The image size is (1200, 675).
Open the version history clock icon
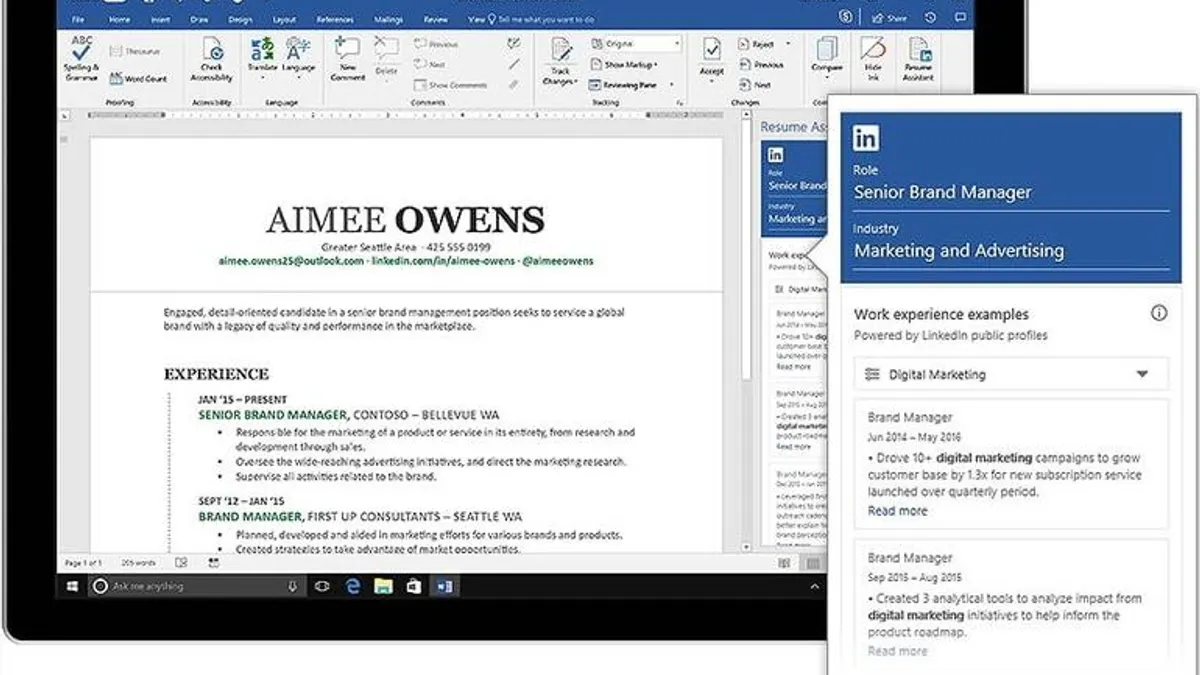coord(931,18)
